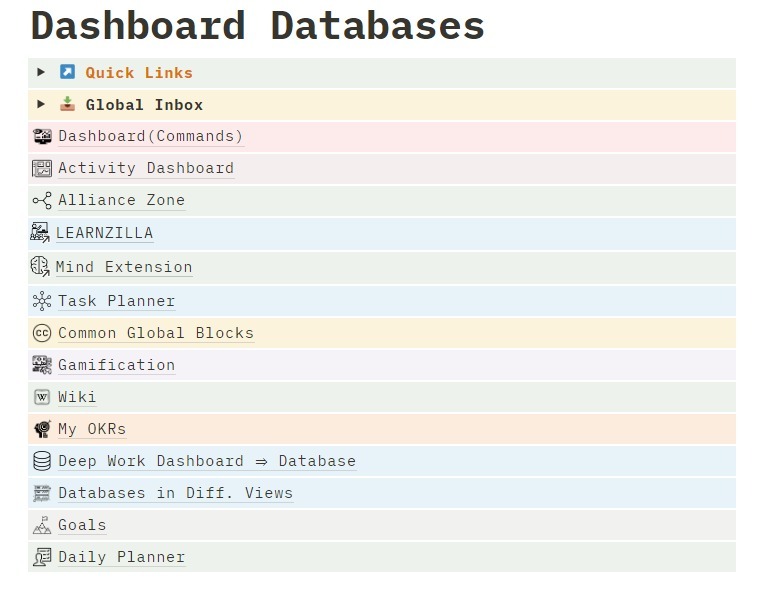The image size is (768, 592).
Task: Click the Global Inbox tray icon
Action: 67,104
